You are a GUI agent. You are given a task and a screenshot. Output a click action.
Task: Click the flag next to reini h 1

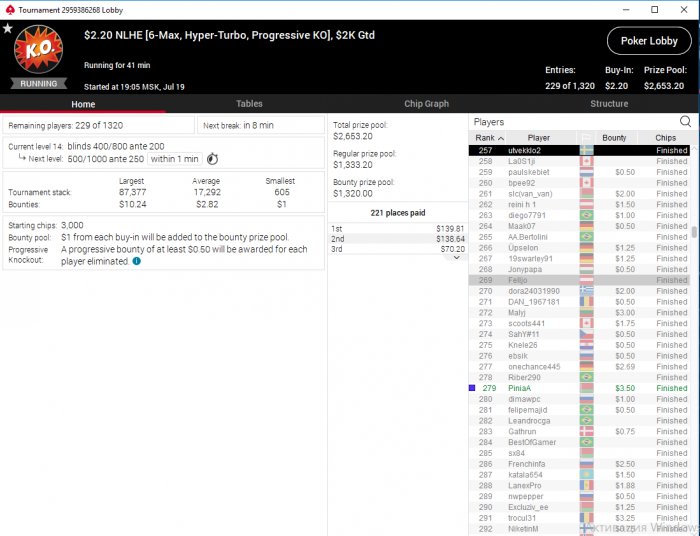click(x=587, y=204)
